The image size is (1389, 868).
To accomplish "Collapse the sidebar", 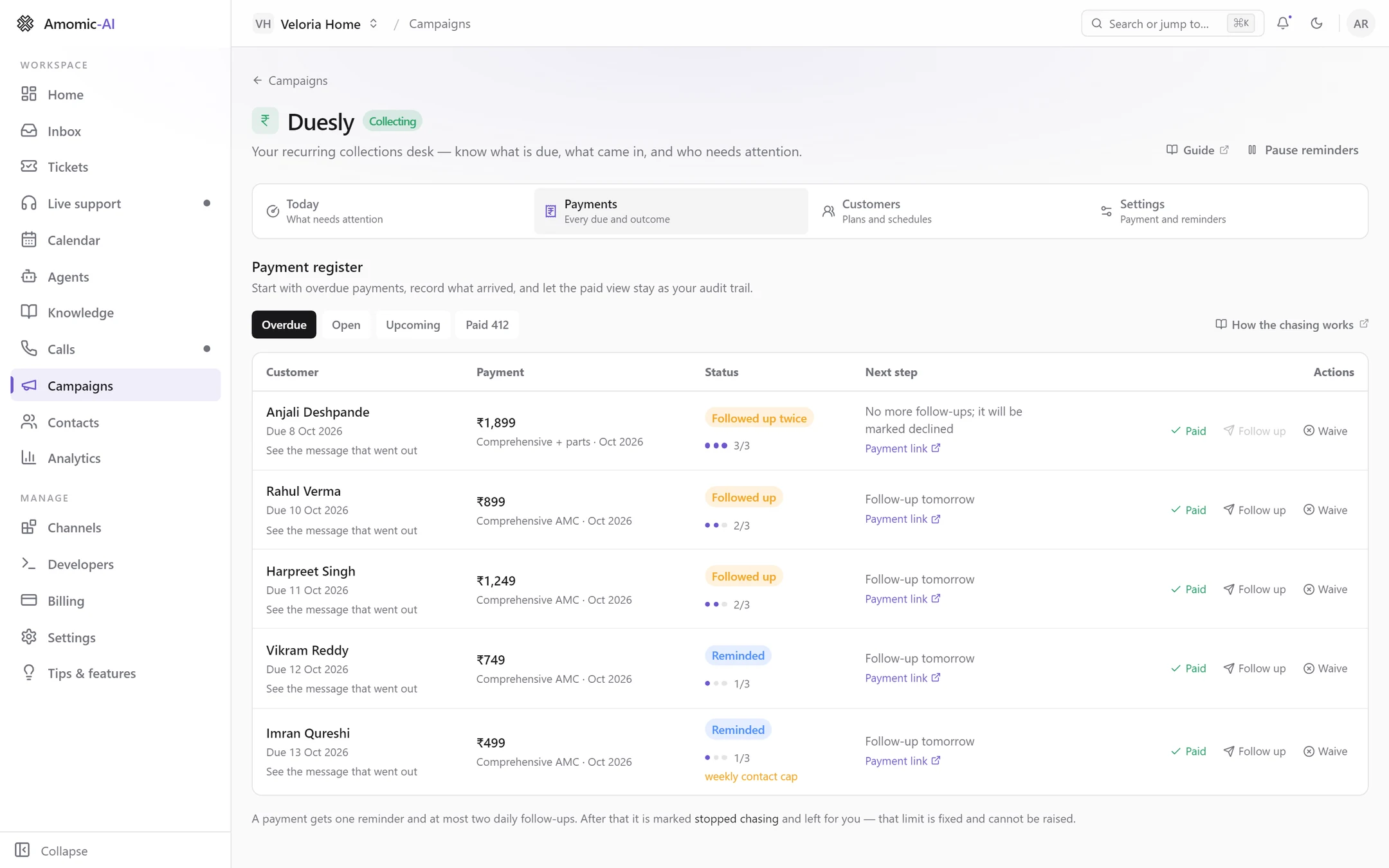I will (x=51, y=851).
